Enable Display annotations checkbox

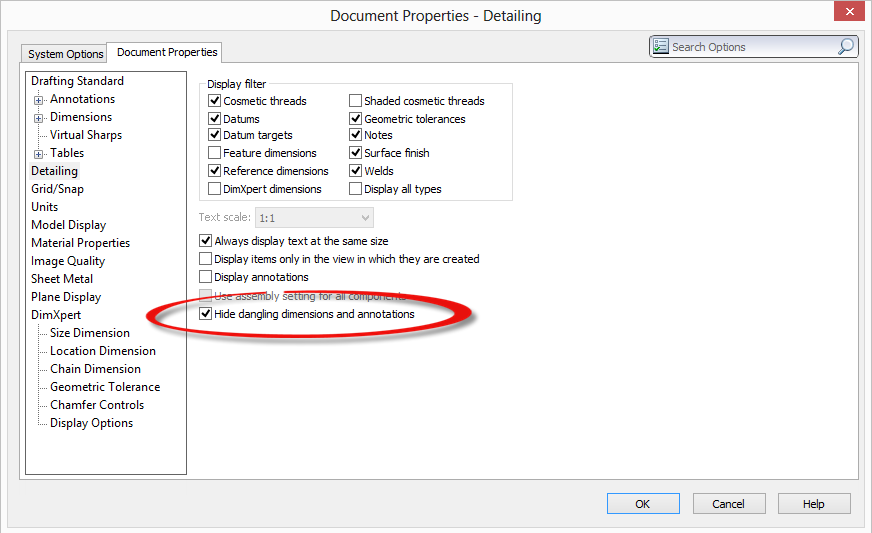pos(205,277)
